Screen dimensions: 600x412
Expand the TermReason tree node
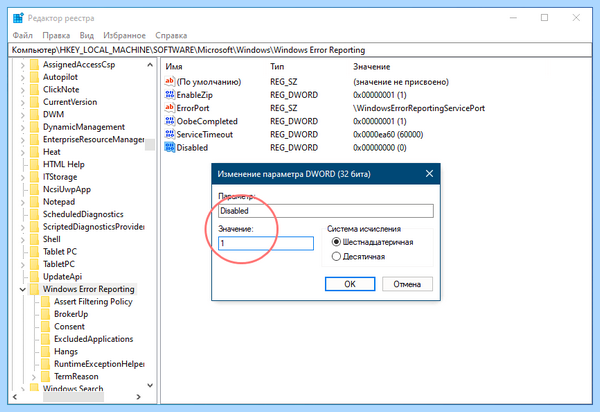tap(34, 377)
